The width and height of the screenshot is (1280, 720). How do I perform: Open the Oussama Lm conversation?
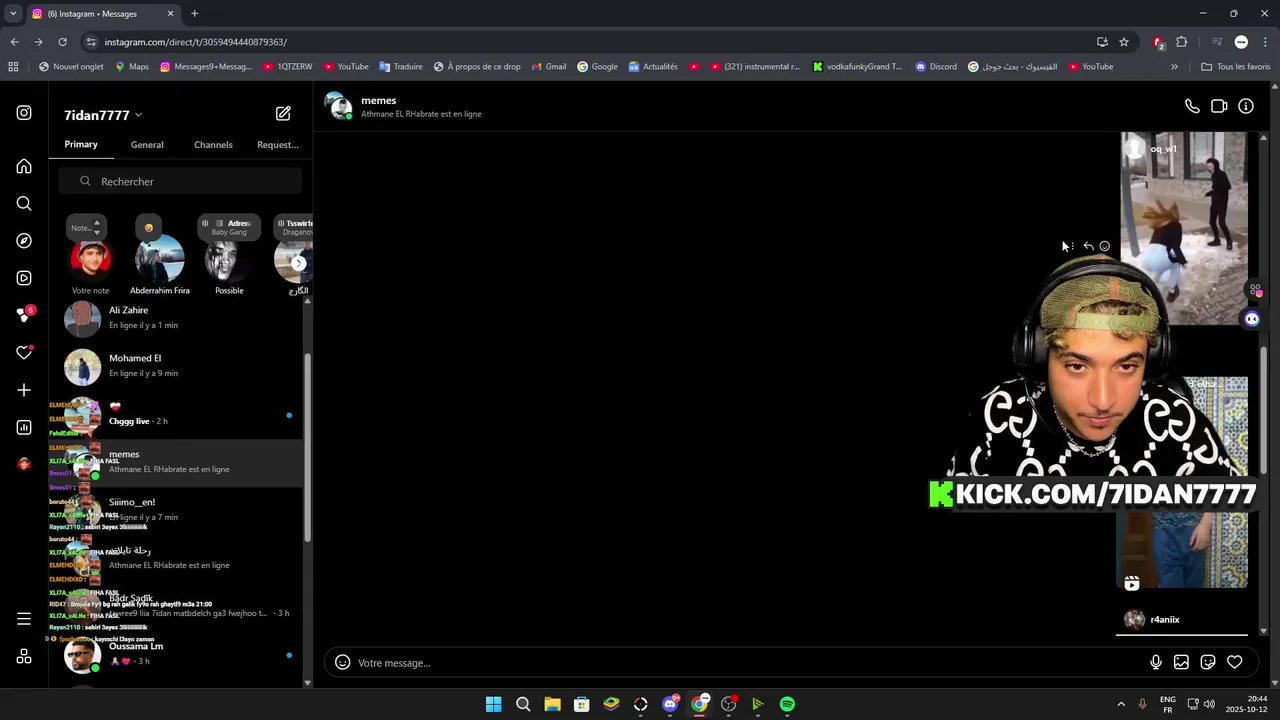tap(176, 655)
